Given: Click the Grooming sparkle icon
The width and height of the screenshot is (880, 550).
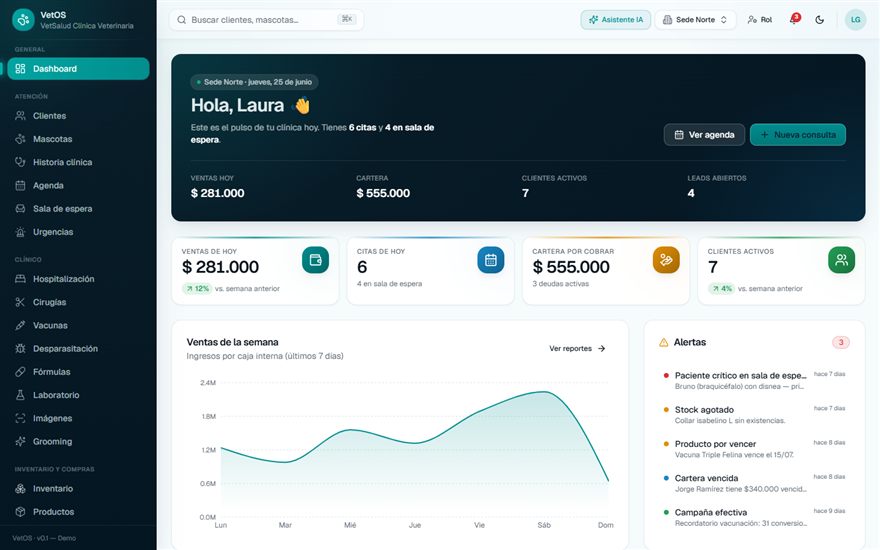Looking at the screenshot, I should 20,442.
